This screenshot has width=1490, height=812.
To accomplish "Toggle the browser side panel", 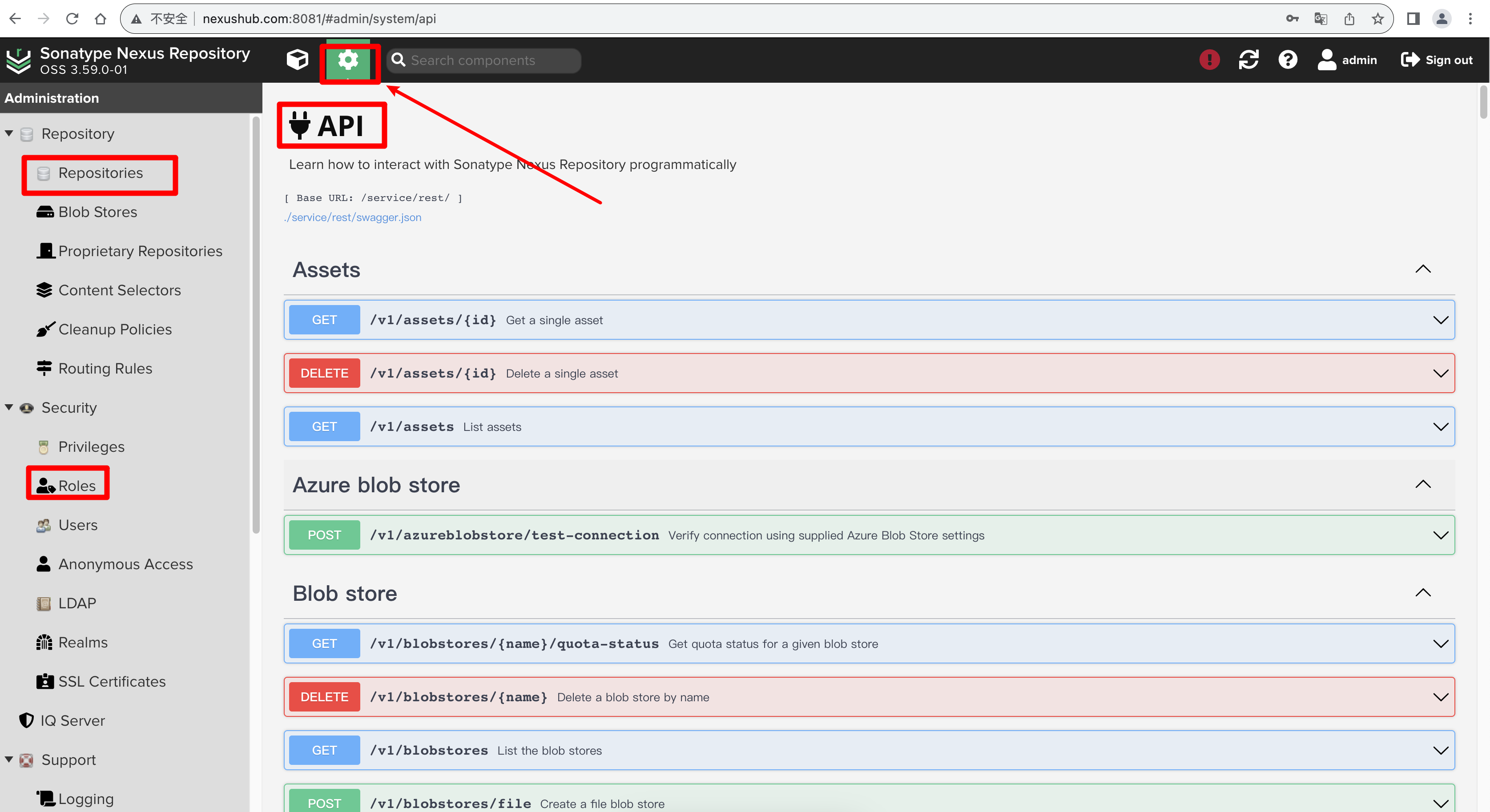I will click(1413, 19).
